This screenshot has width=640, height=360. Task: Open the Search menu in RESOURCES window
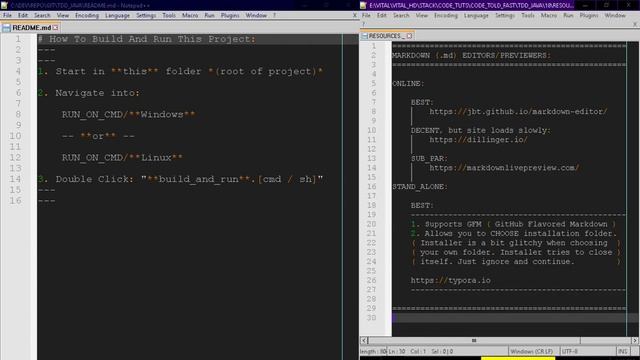[x=401, y=15]
